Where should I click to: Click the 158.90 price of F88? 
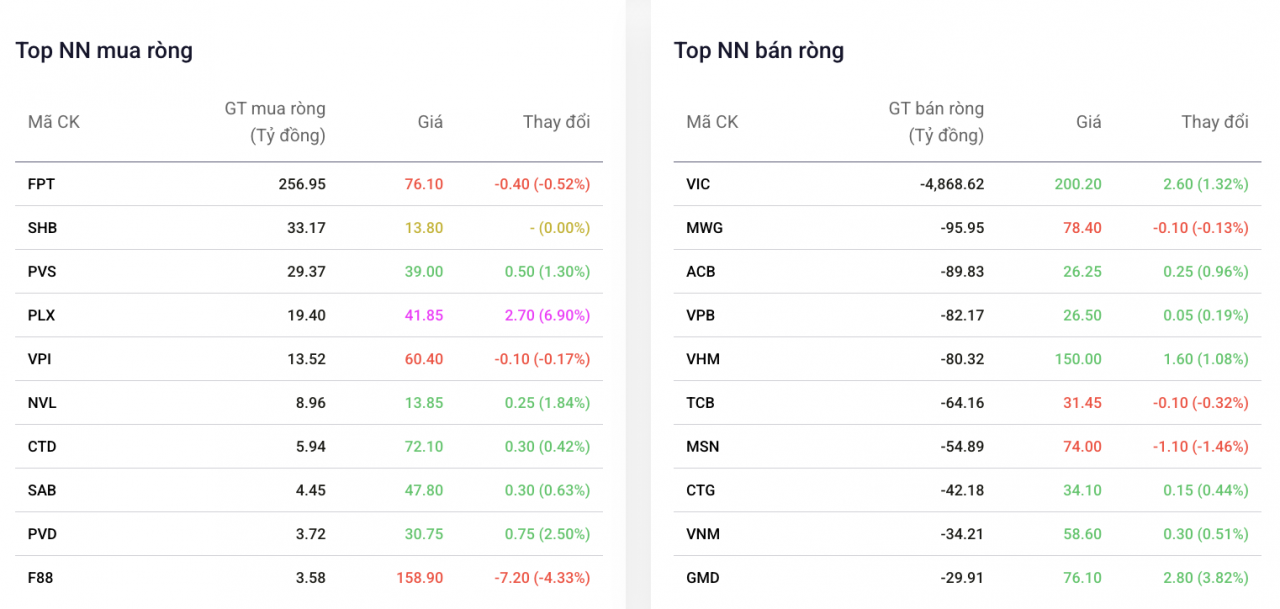[420, 578]
